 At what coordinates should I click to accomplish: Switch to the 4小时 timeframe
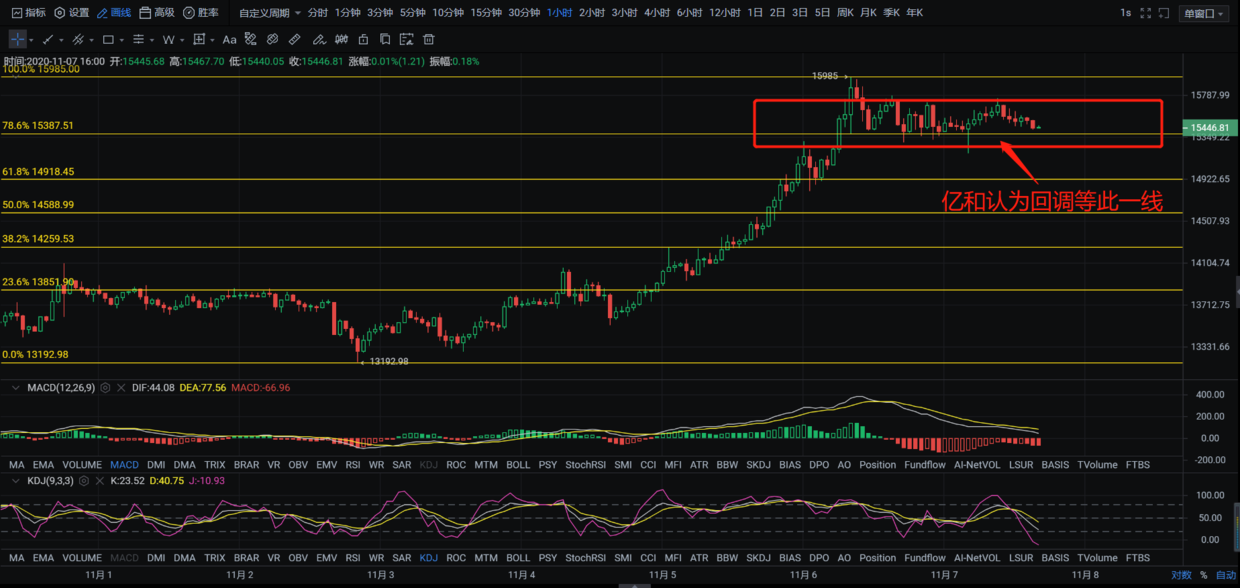pyautogui.click(x=657, y=13)
